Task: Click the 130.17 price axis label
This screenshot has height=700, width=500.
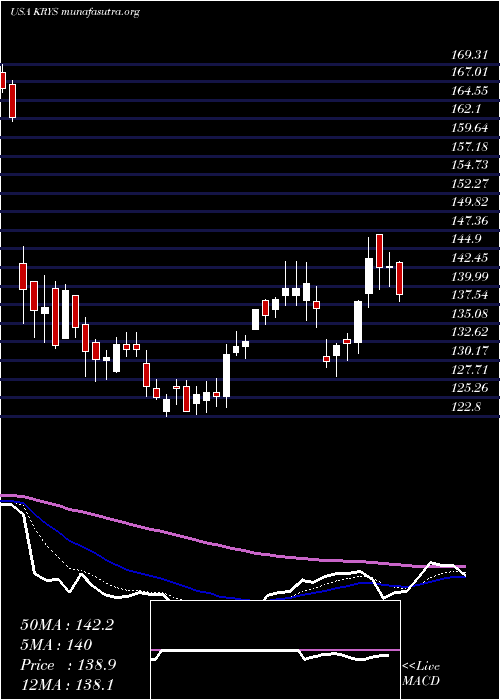Action: pyautogui.click(x=470, y=351)
